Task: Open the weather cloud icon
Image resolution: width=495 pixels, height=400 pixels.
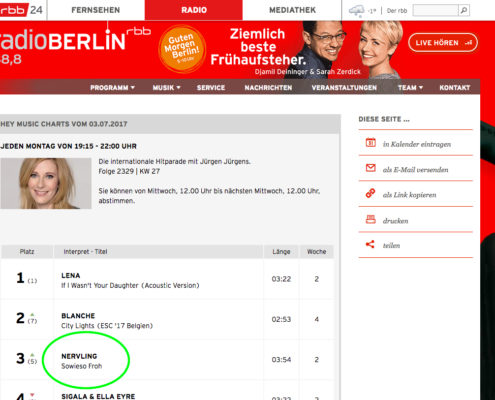Action: pos(356,11)
